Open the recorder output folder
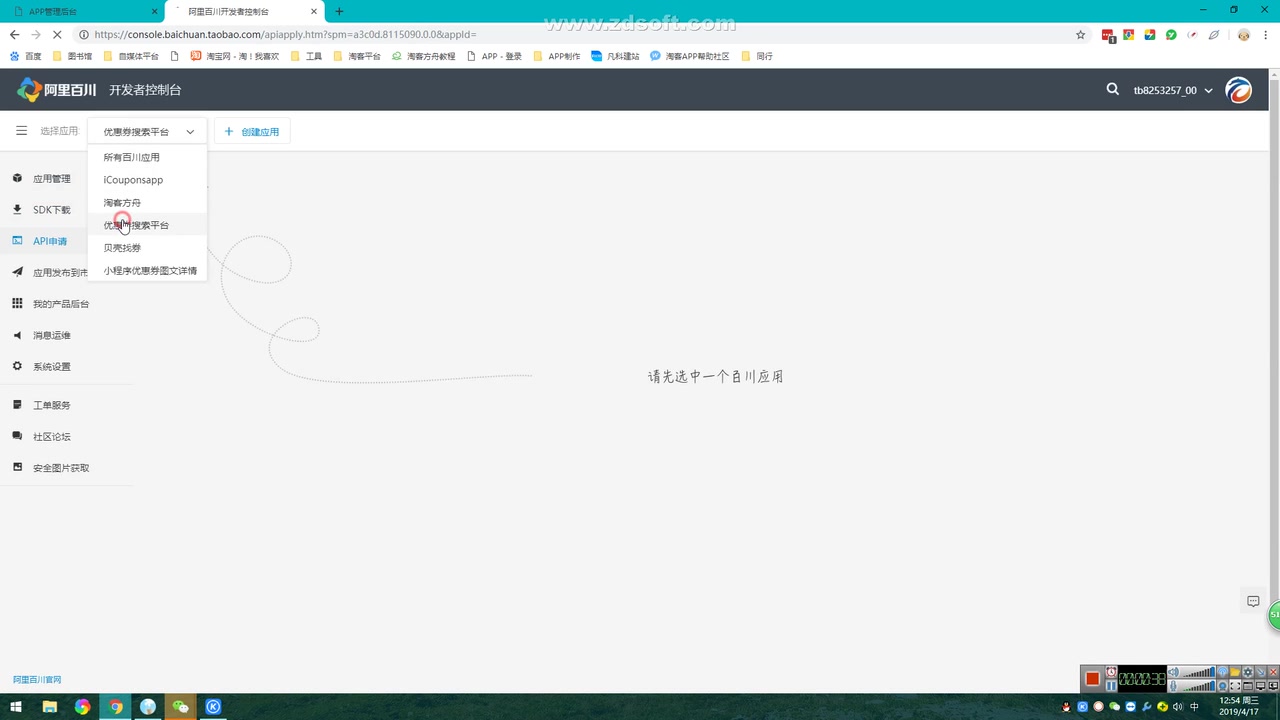Screen dimensions: 1280x720 tap(1235, 672)
